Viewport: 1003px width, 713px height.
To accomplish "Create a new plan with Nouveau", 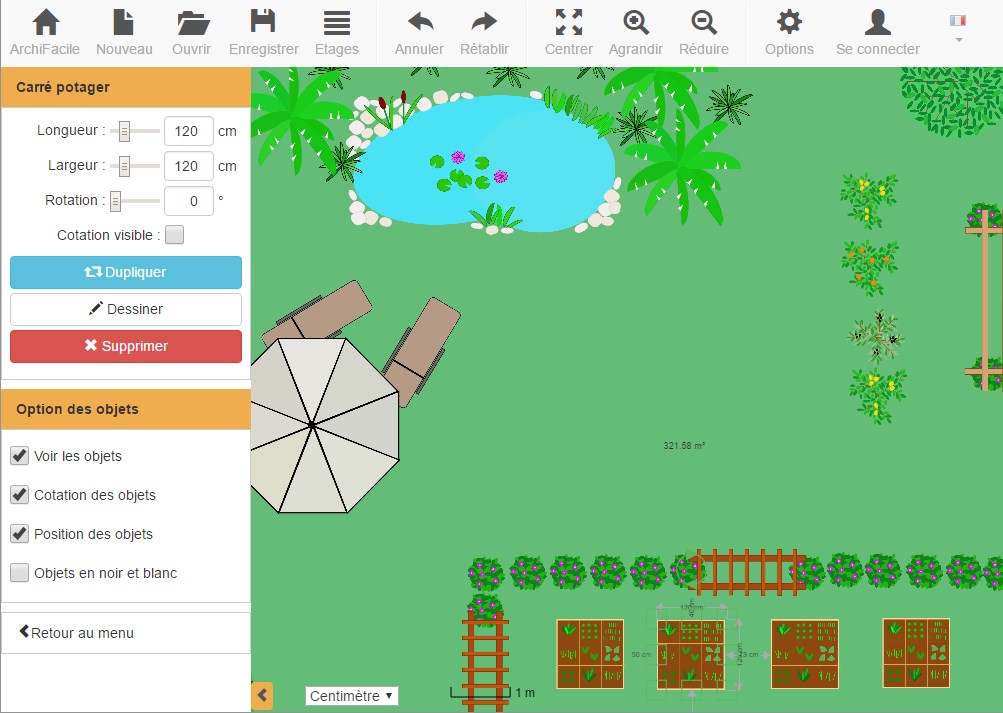I will [x=123, y=22].
